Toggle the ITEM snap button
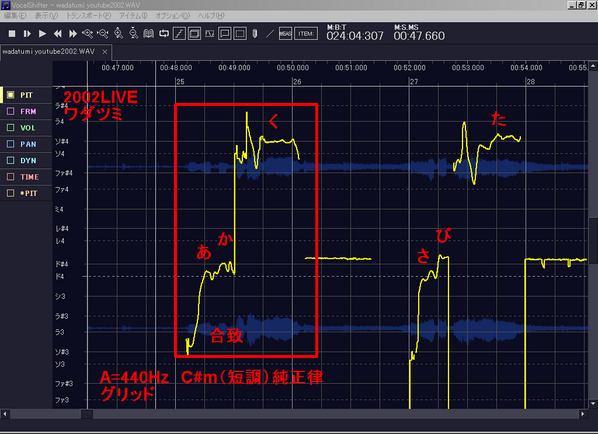The width and height of the screenshot is (598, 434). point(306,34)
